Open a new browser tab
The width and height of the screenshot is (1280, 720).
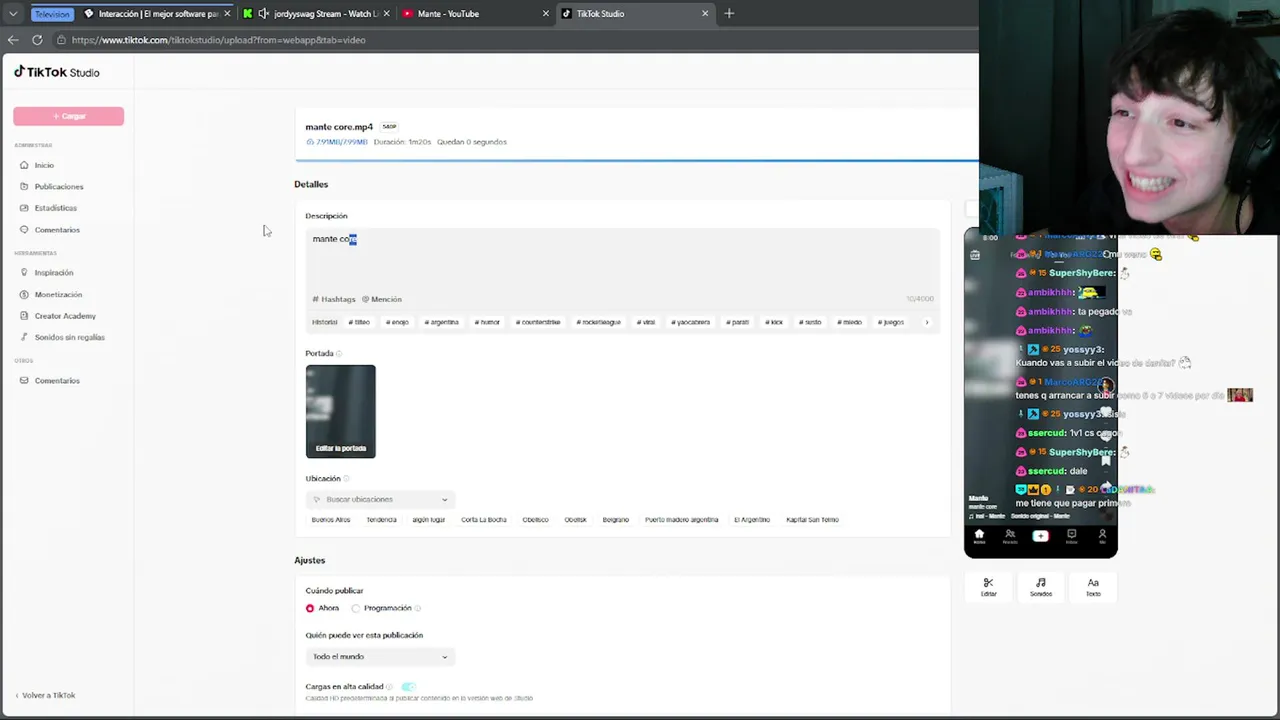pyautogui.click(x=729, y=14)
